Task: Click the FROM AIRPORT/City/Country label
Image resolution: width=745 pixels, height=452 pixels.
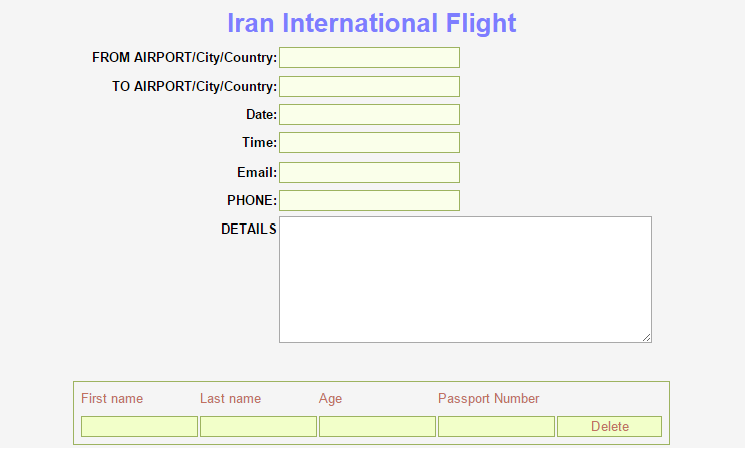Action: pos(184,58)
